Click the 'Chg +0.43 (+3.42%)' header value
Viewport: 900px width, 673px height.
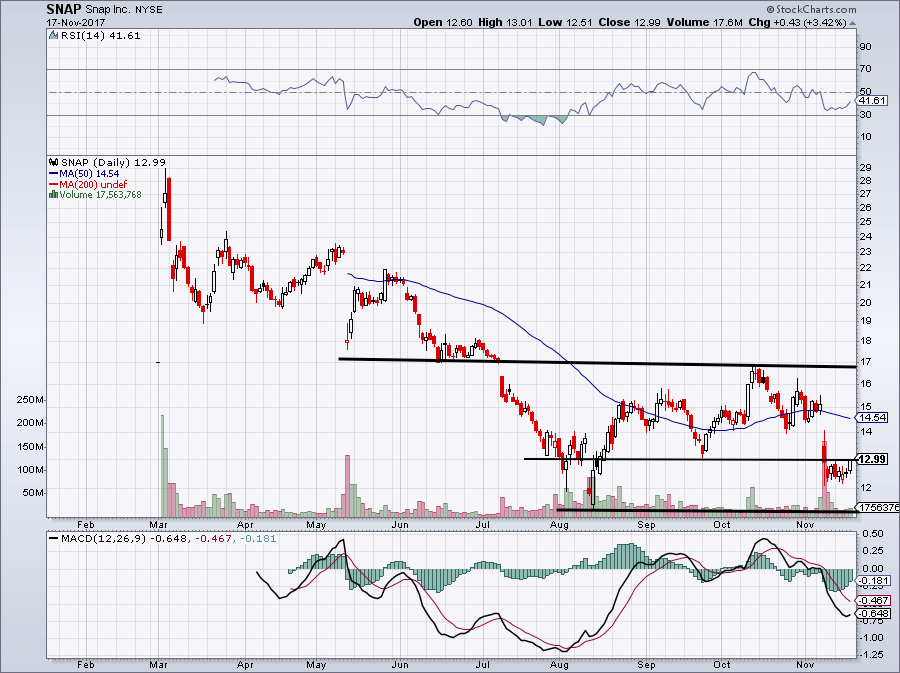pyautogui.click(x=797, y=22)
